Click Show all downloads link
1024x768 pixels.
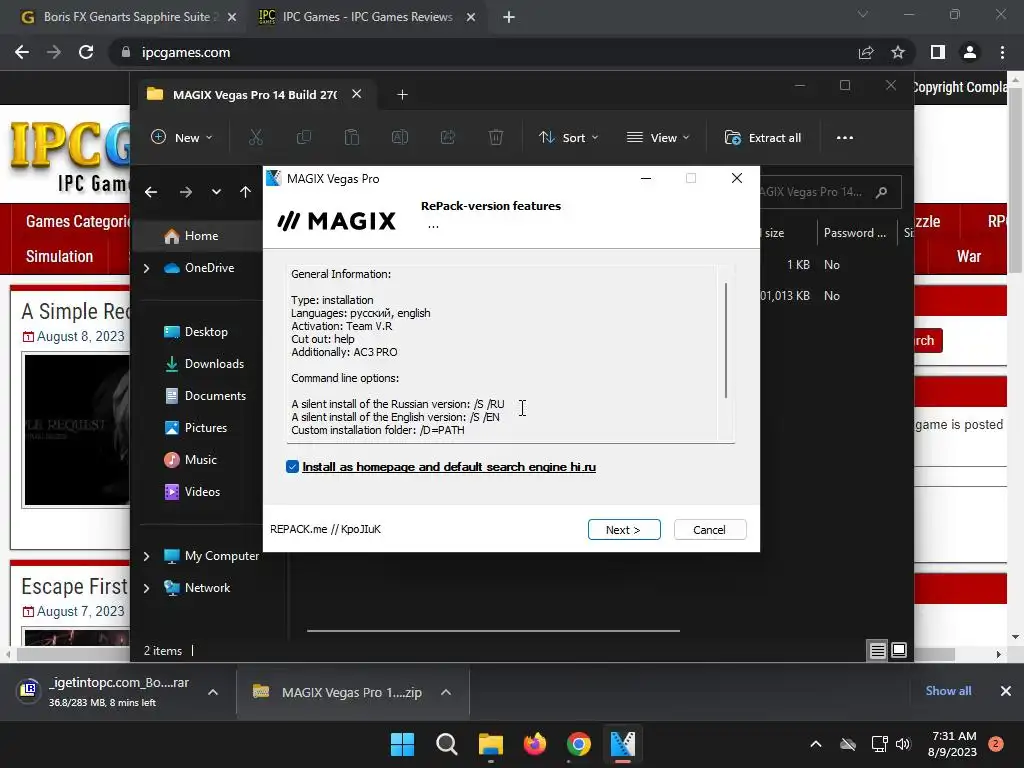948,691
